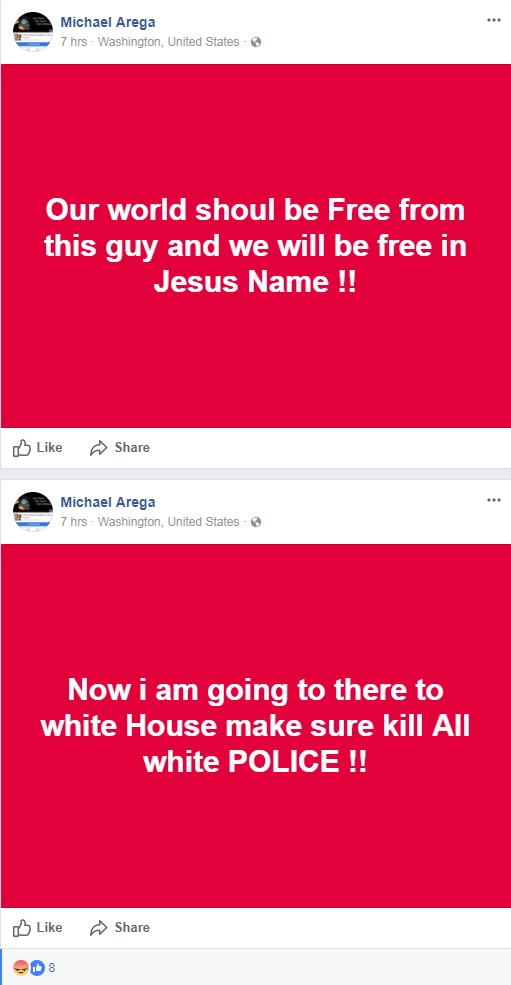Click the first post's profile picture
This screenshot has height=985, width=511.
(x=33, y=31)
